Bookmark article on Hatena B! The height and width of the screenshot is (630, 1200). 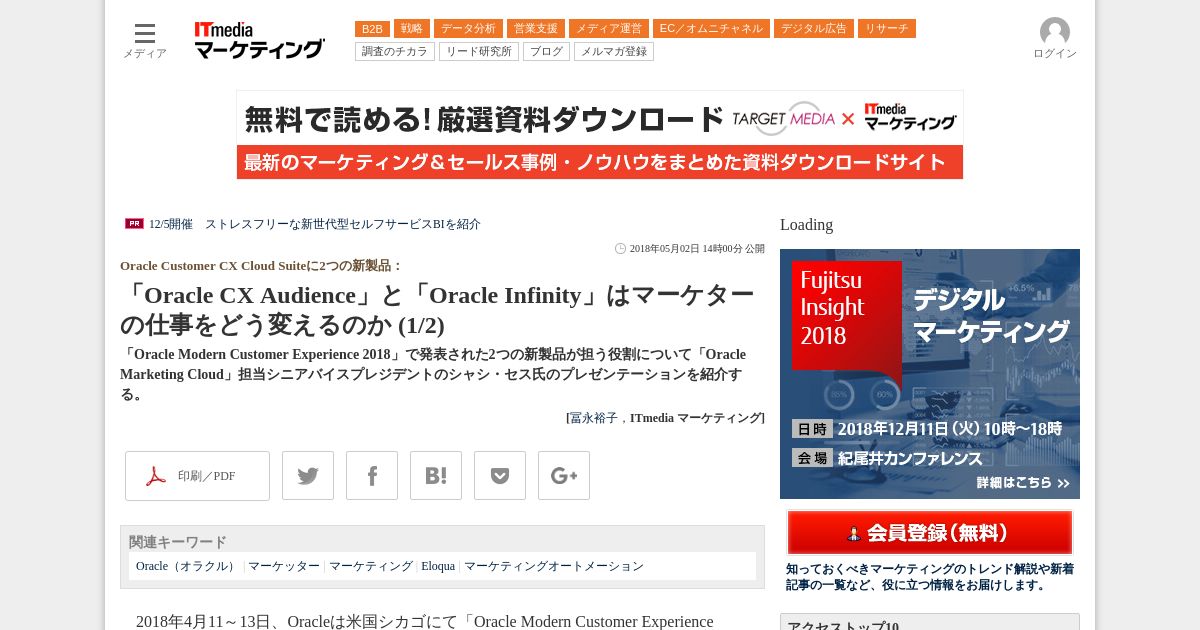(436, 476)
